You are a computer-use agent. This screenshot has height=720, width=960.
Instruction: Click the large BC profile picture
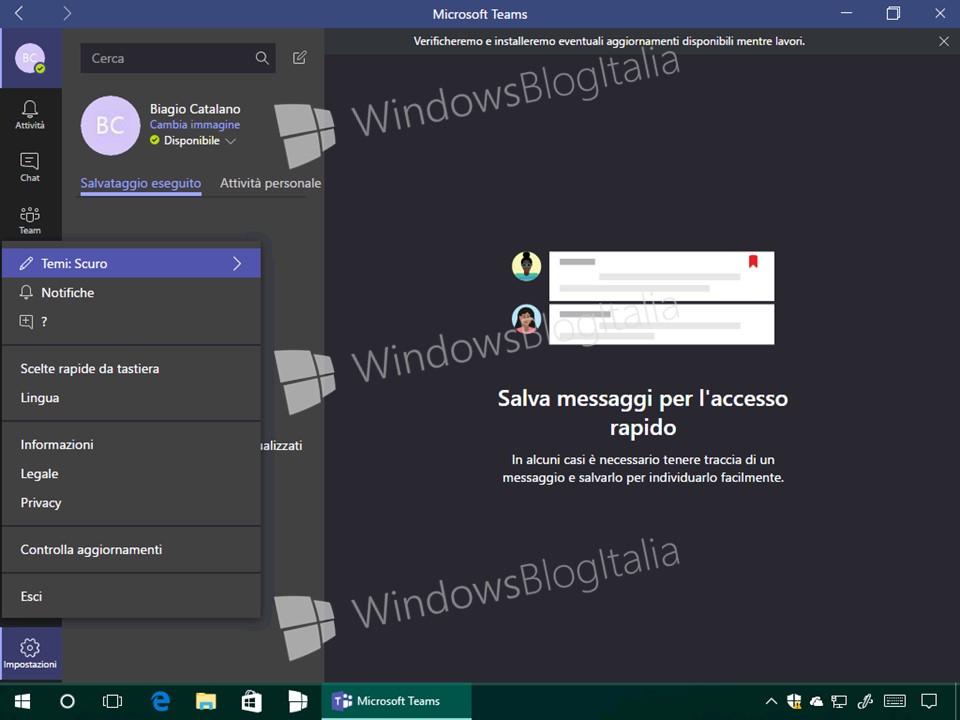(111, 126)
